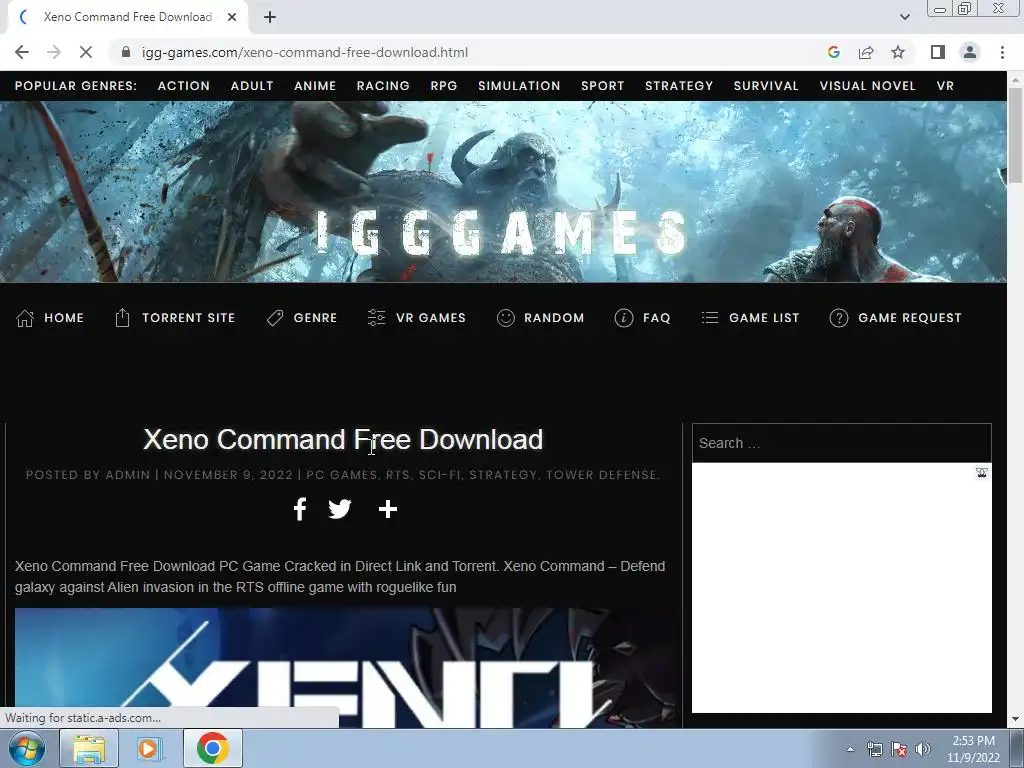Stop loading the page
The width and height of the screenshot is (1024, 768).
pos(86,52)
